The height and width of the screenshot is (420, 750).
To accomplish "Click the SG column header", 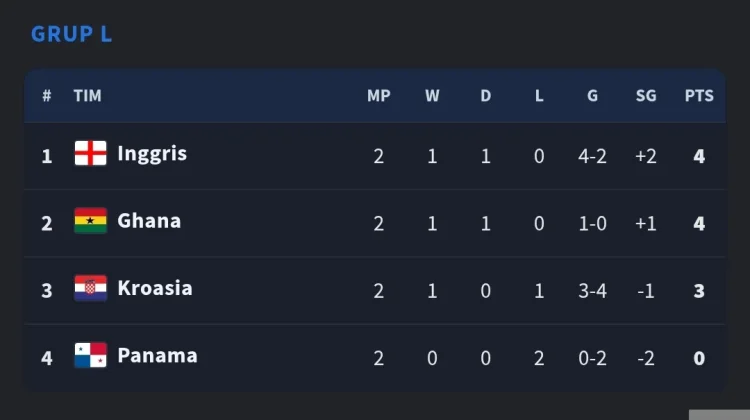I will pyautogui.click(x=646, y=96).
